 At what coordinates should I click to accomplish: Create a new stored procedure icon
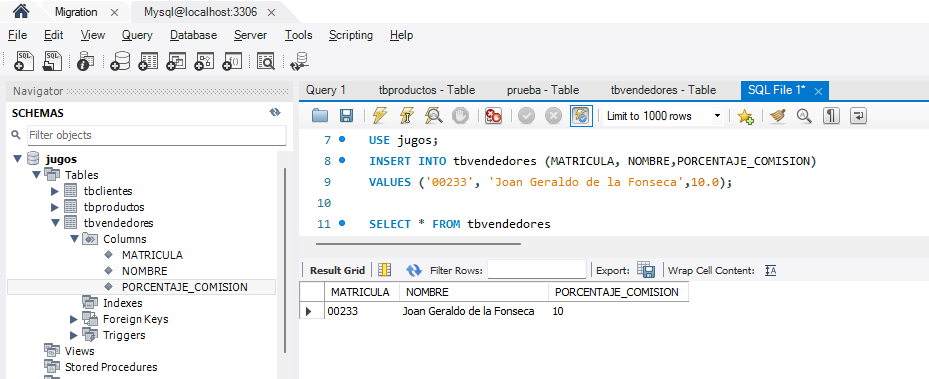click(x=204, y=61)
